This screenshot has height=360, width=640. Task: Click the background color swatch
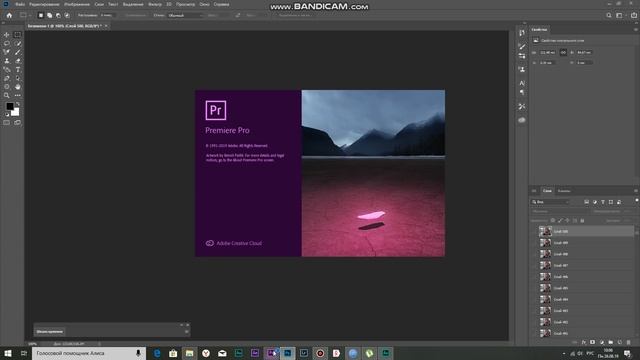(16, 112)
